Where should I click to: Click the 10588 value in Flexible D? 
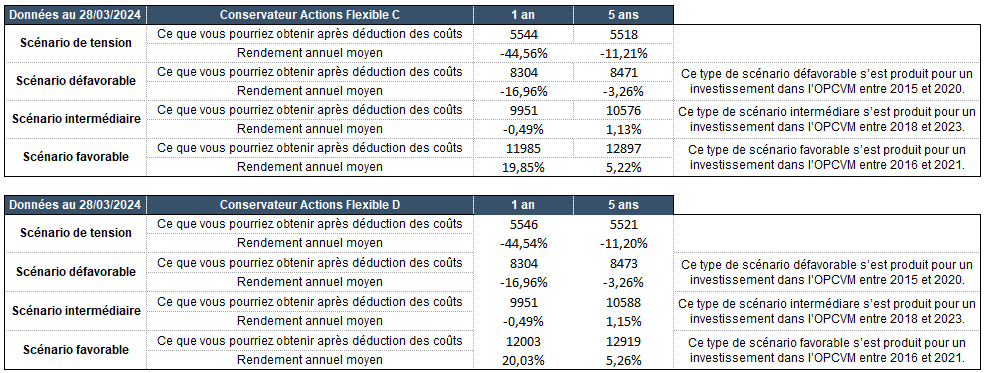(x=623, y=302)
